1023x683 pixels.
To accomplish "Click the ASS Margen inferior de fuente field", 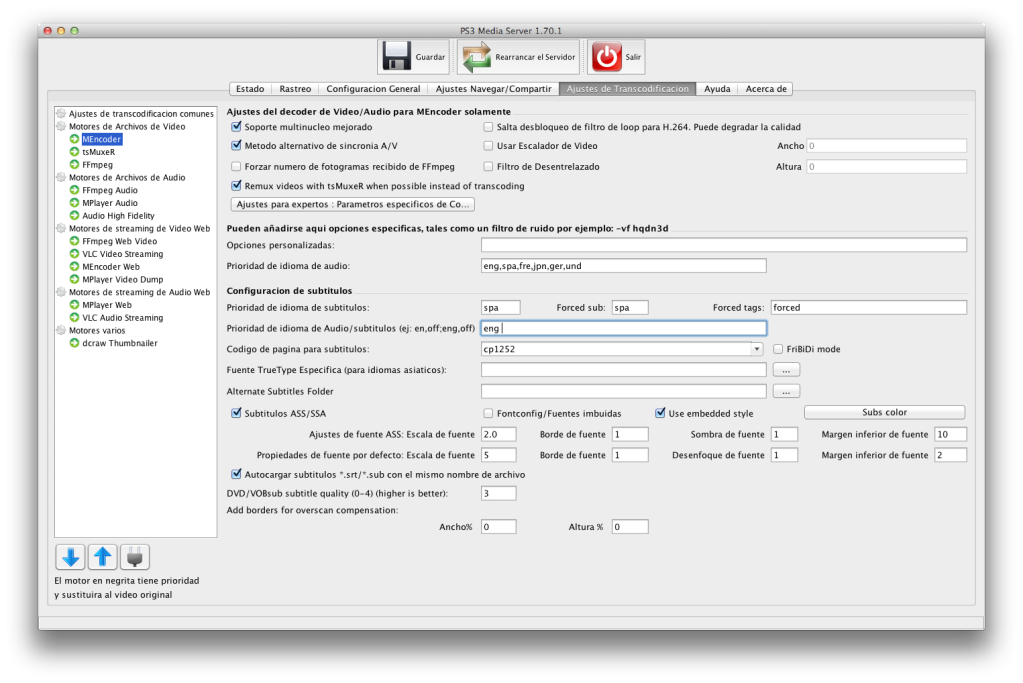I will (x=950, y=434).
